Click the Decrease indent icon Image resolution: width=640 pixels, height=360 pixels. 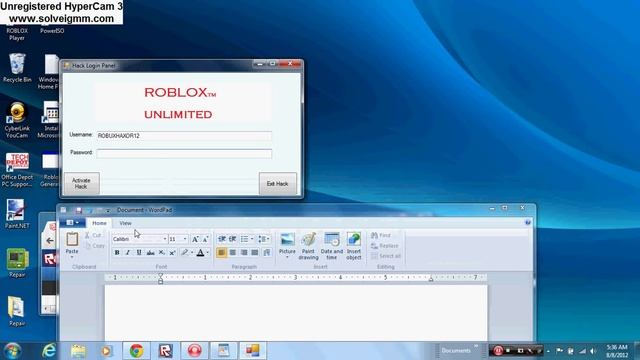point(222,239)
